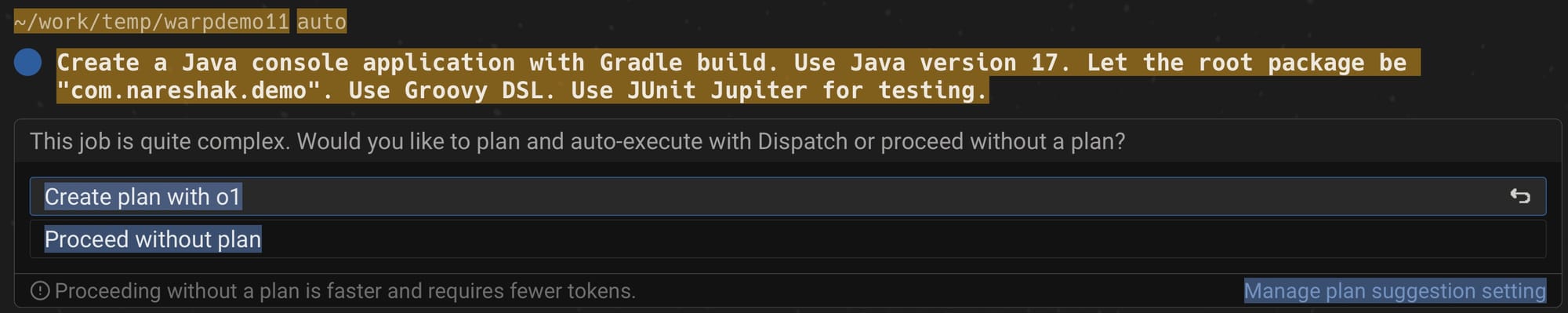Click the proceed without a plan? question ending
This screenshot has height=313, width=1568.
(1003, 141)
